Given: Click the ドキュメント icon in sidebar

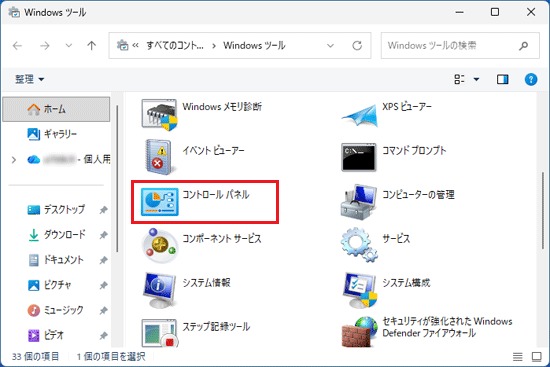Looking at the screenshot, I should coord(34,260).
